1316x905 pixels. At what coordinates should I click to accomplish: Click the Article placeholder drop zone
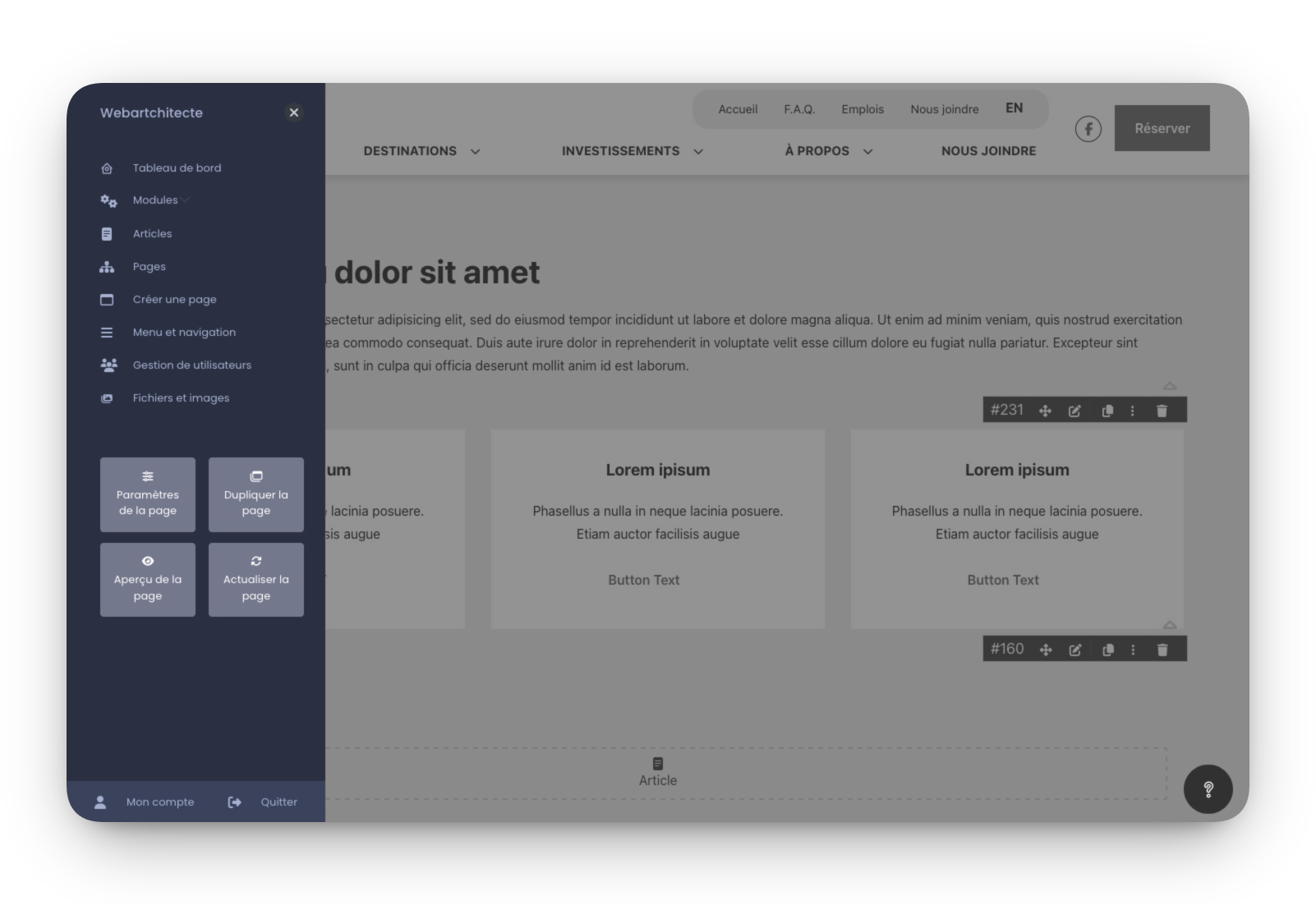(x=658, y=773)
